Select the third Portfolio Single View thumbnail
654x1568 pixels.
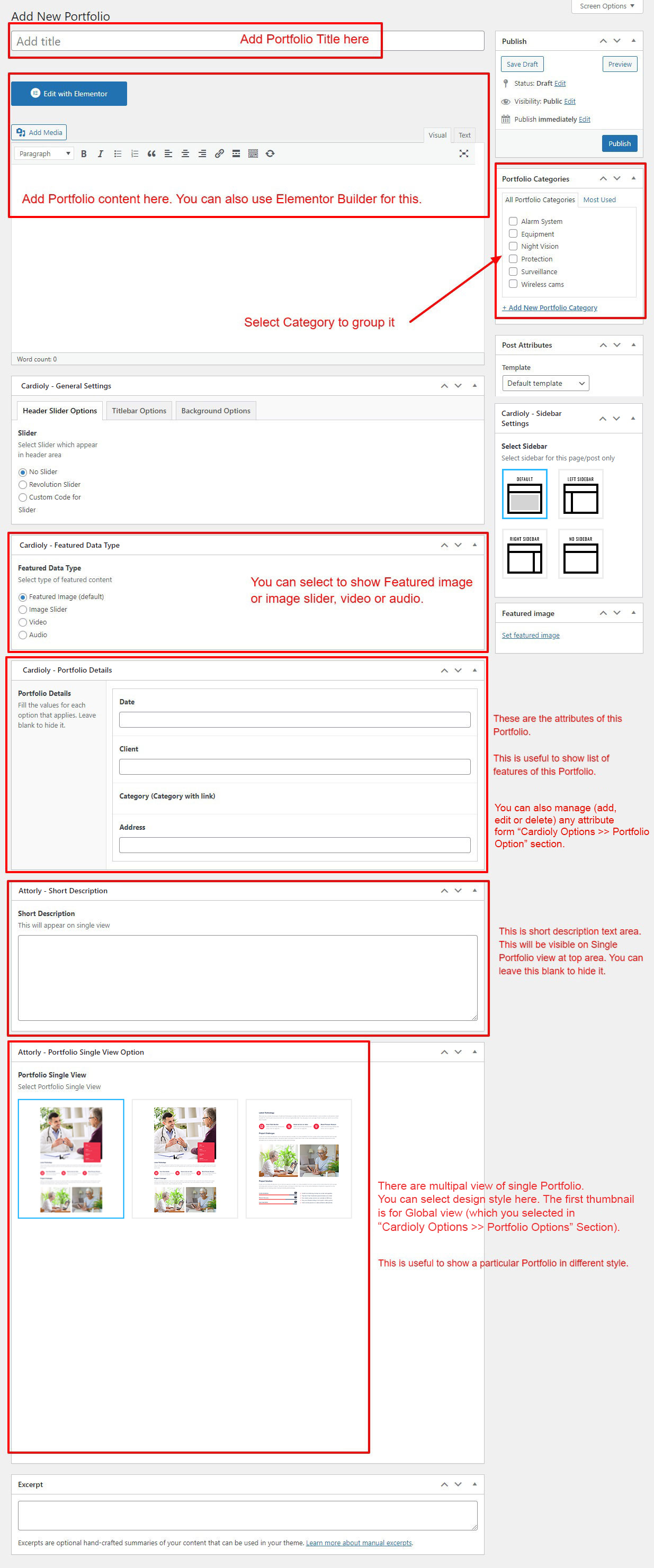[298, 1158]
